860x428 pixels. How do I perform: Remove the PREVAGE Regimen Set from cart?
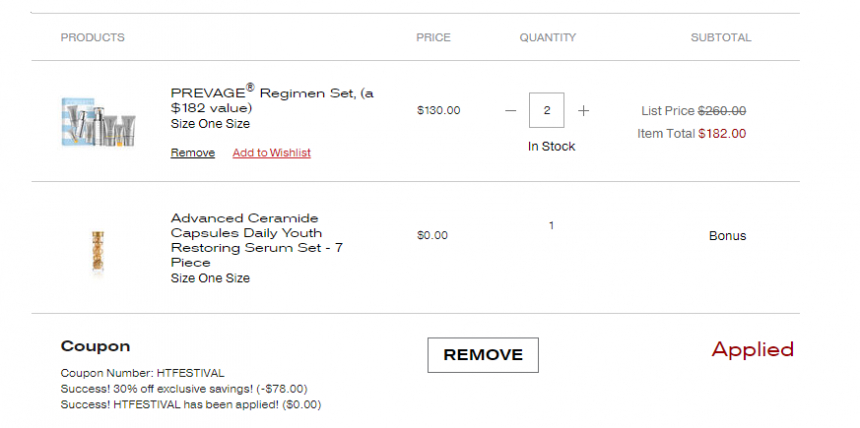pos(193,153)
